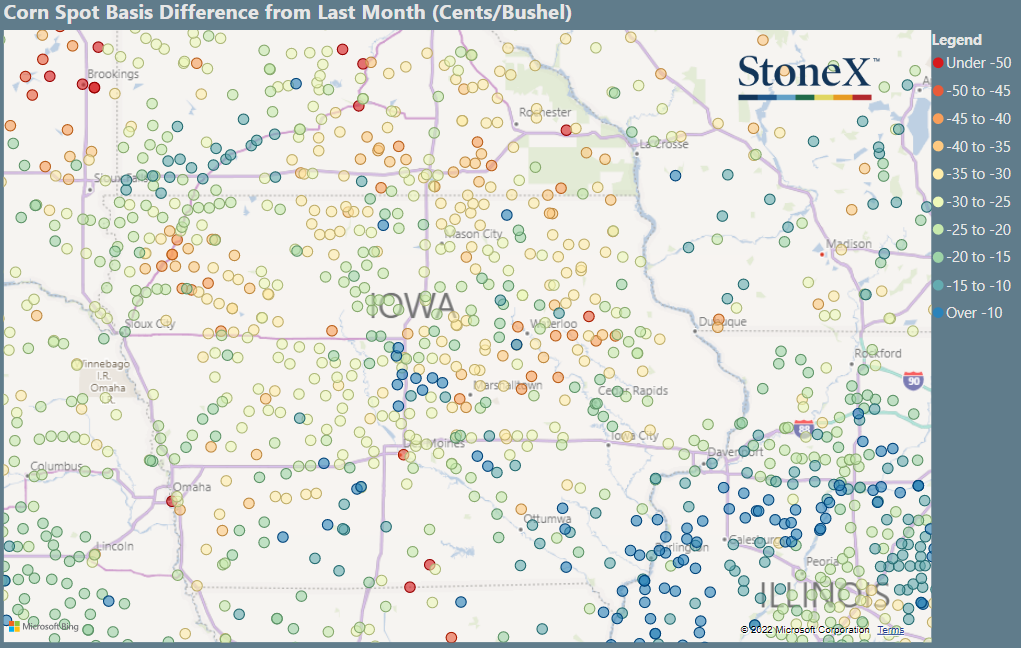Click the IOWA state label
The width and height of the screenshot is (1021, 648).
pos(412,305)
